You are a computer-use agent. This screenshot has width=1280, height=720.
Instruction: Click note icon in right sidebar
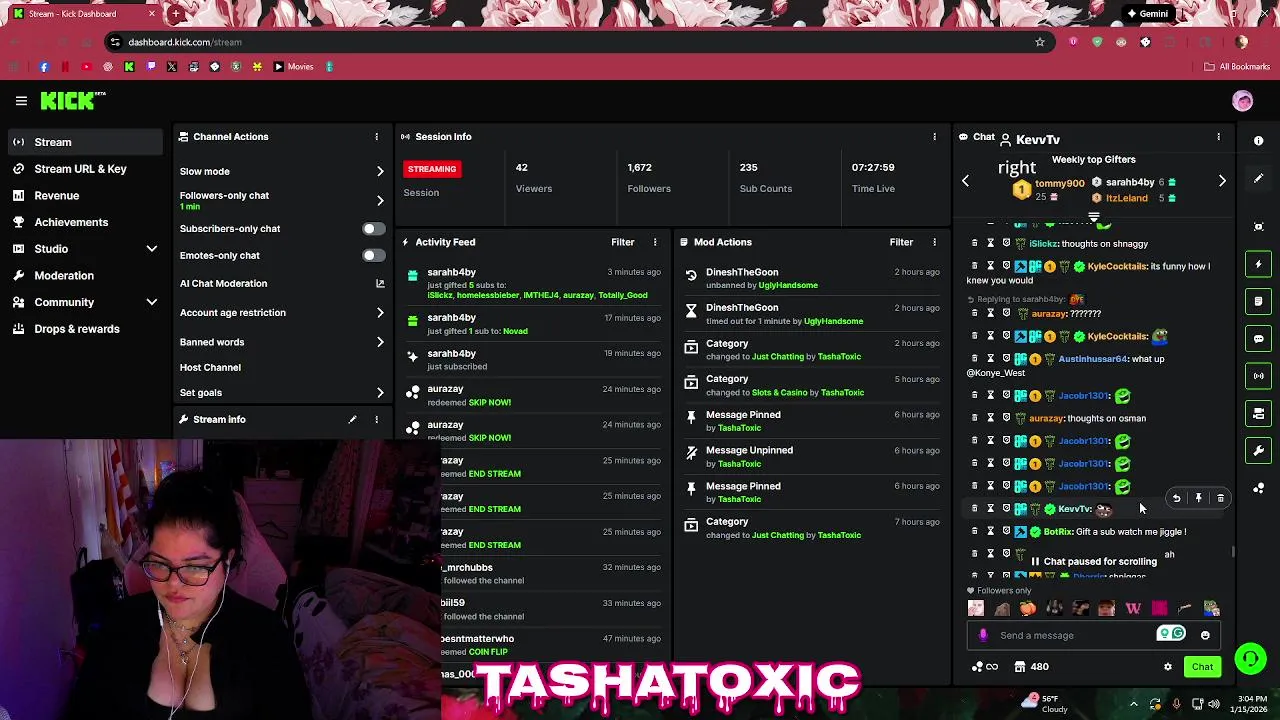pos(1258,301)
